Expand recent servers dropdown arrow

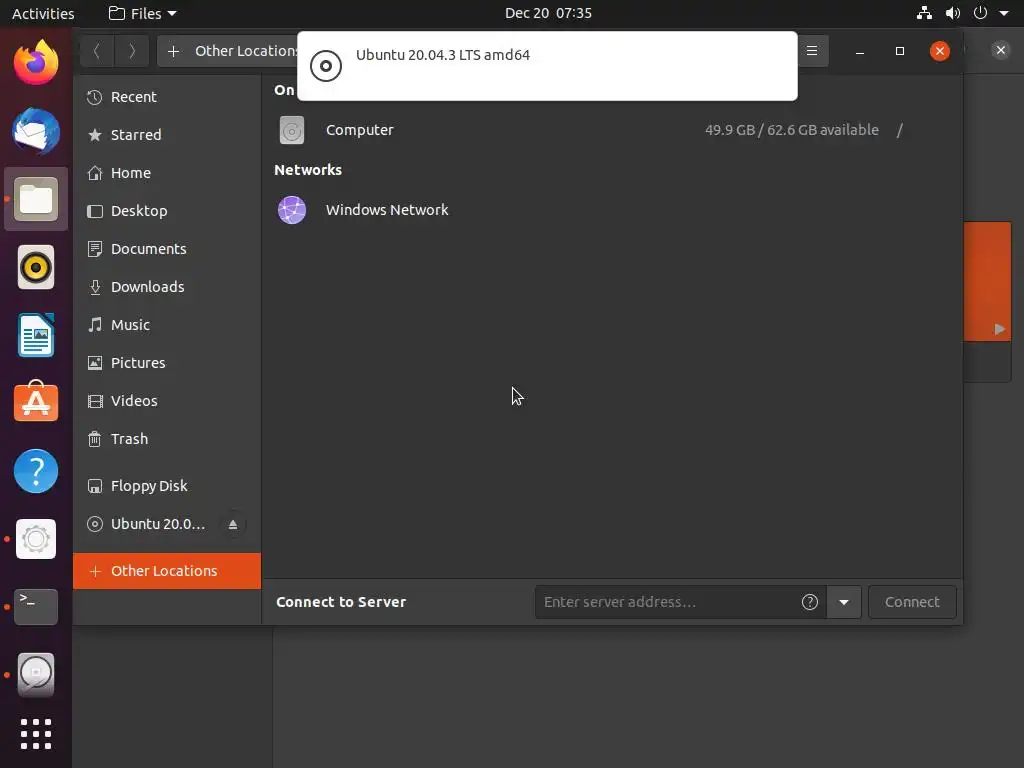[x=844, y=602]
